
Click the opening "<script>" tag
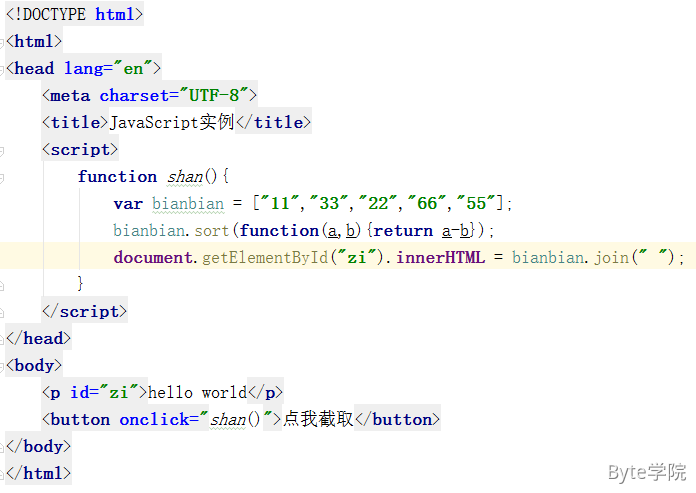point(80,150)
